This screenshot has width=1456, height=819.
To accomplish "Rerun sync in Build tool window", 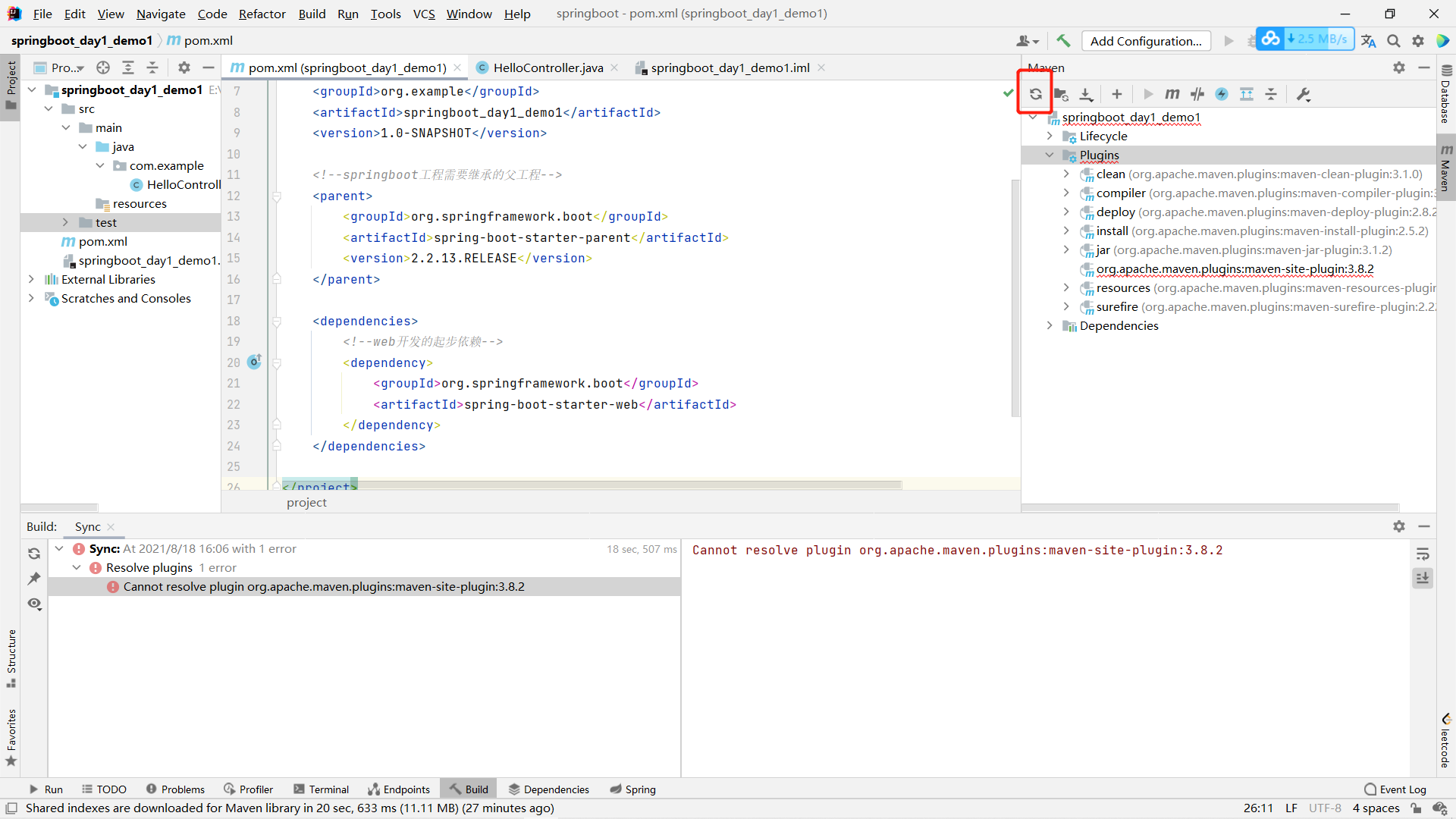I will 34,554.
